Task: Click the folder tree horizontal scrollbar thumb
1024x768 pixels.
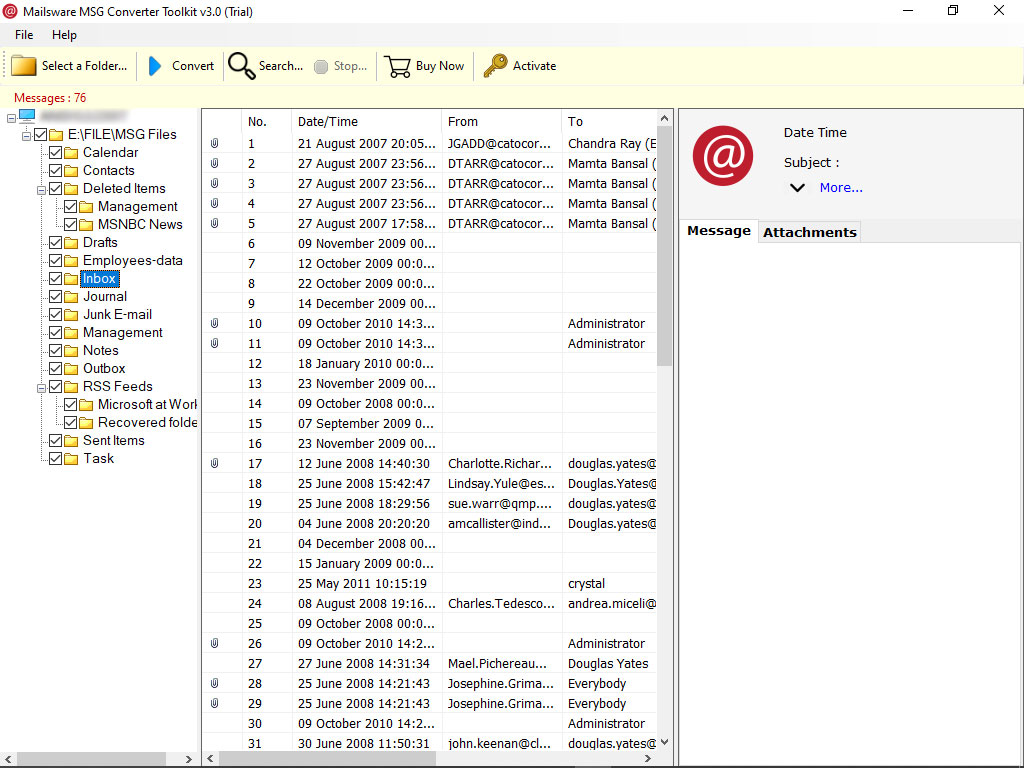Action: [x=91, y=759]
